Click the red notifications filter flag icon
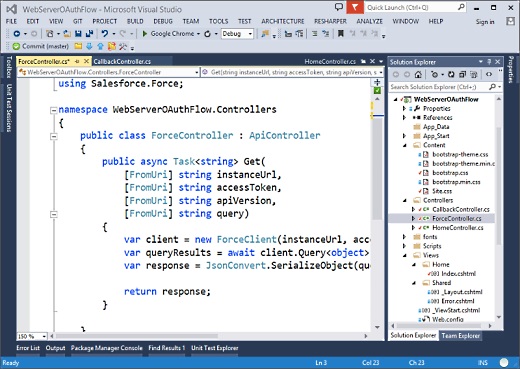 355,7
